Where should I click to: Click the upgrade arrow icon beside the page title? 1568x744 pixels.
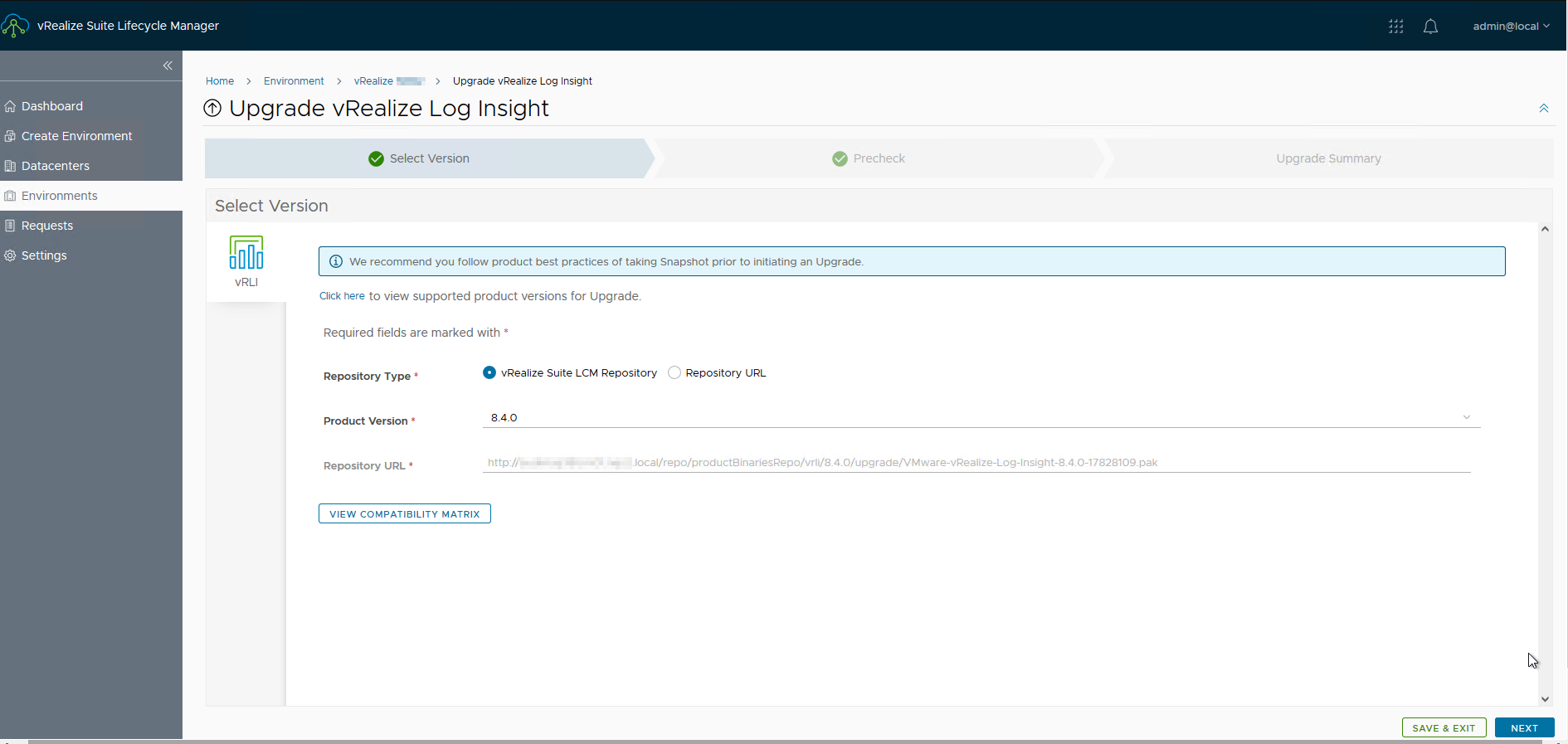(212, 108)
